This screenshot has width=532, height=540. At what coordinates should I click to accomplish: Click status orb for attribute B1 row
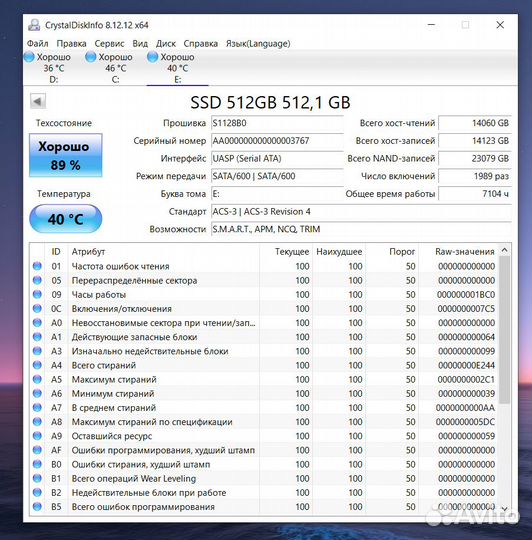click(37, 478)
